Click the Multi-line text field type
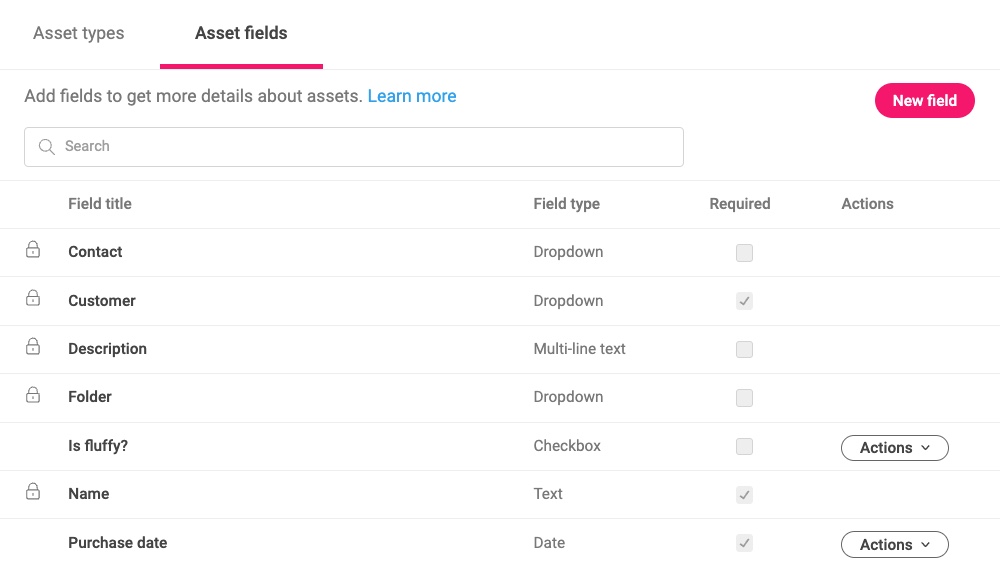 click(x=580, y=349)
